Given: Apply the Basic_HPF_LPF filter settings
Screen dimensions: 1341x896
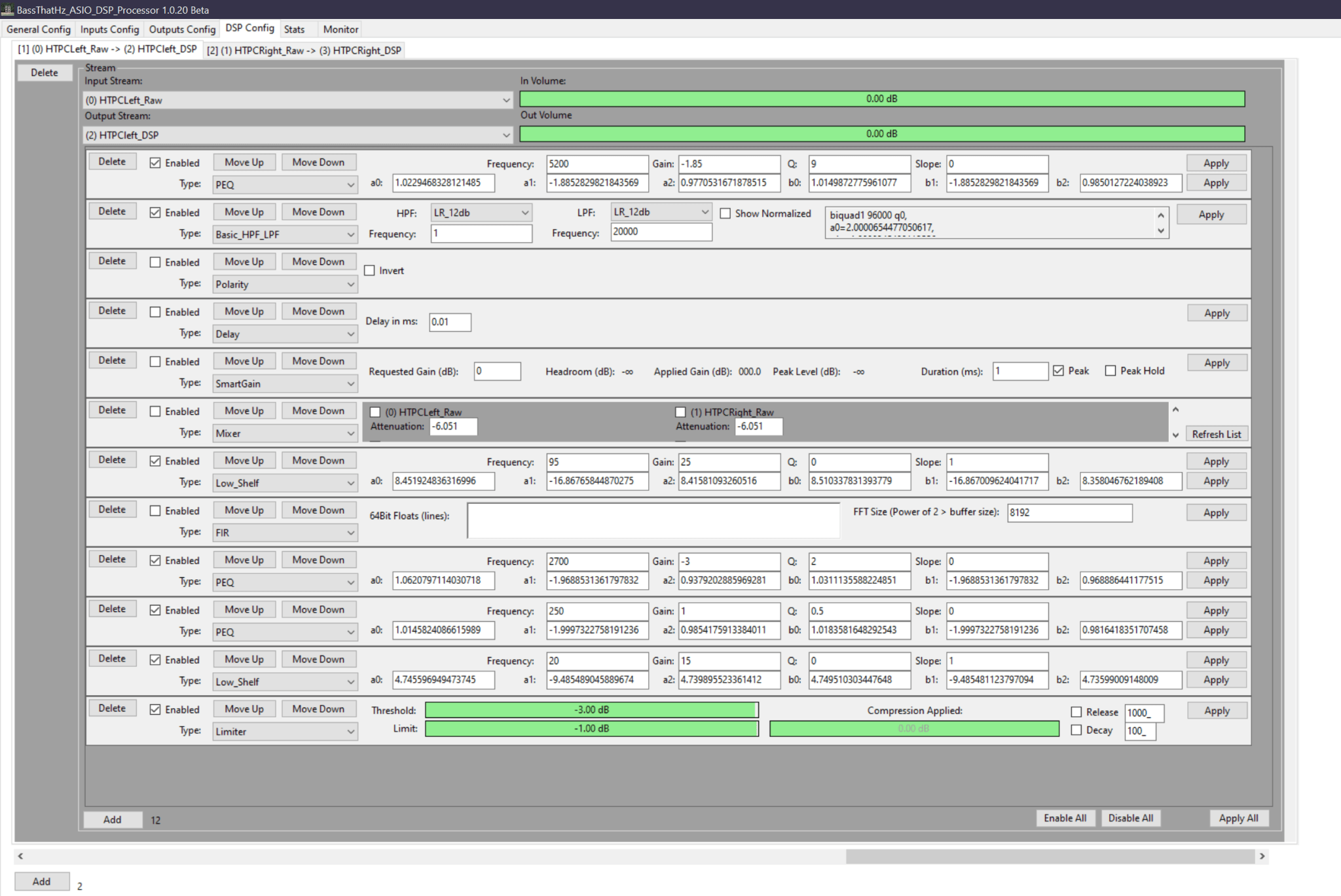Looking at the screenshot, I should point(1211,215).
